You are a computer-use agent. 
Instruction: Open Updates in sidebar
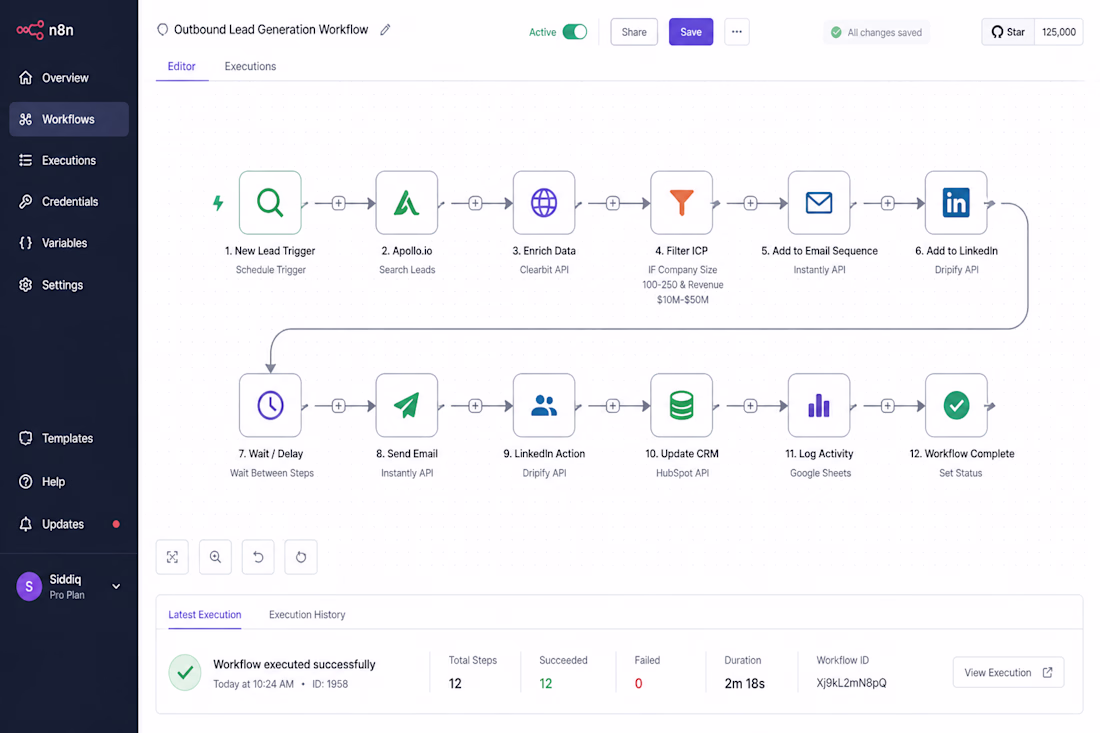click(x=69, y=524)
